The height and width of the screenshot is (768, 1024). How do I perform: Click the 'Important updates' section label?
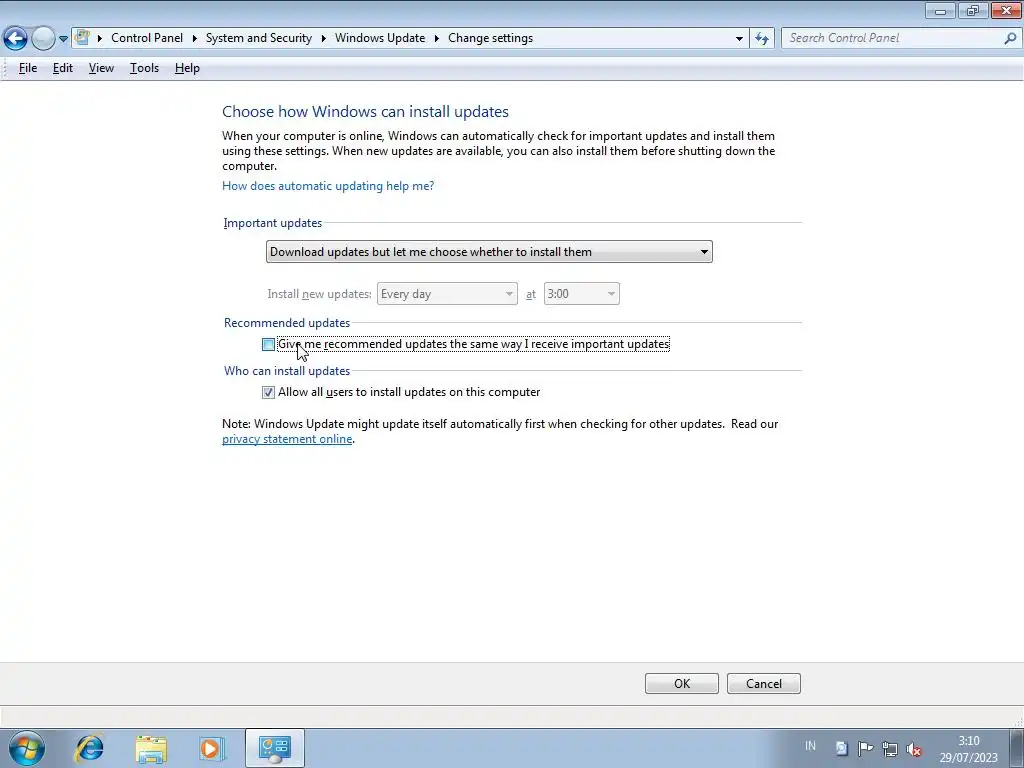pyautogui.click(x=272, y=223)
